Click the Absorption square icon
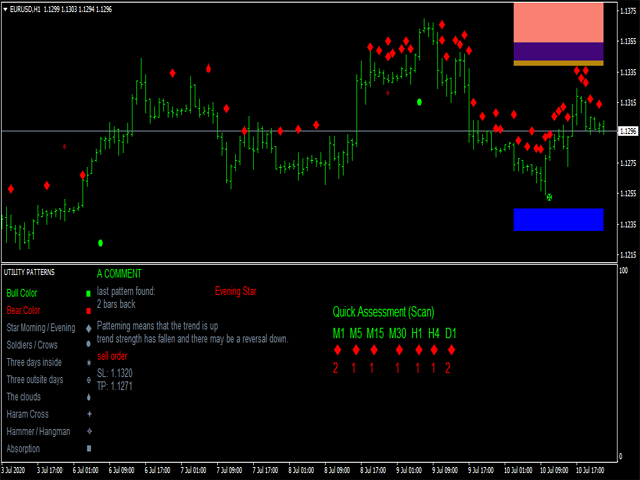 coord(89,448)
